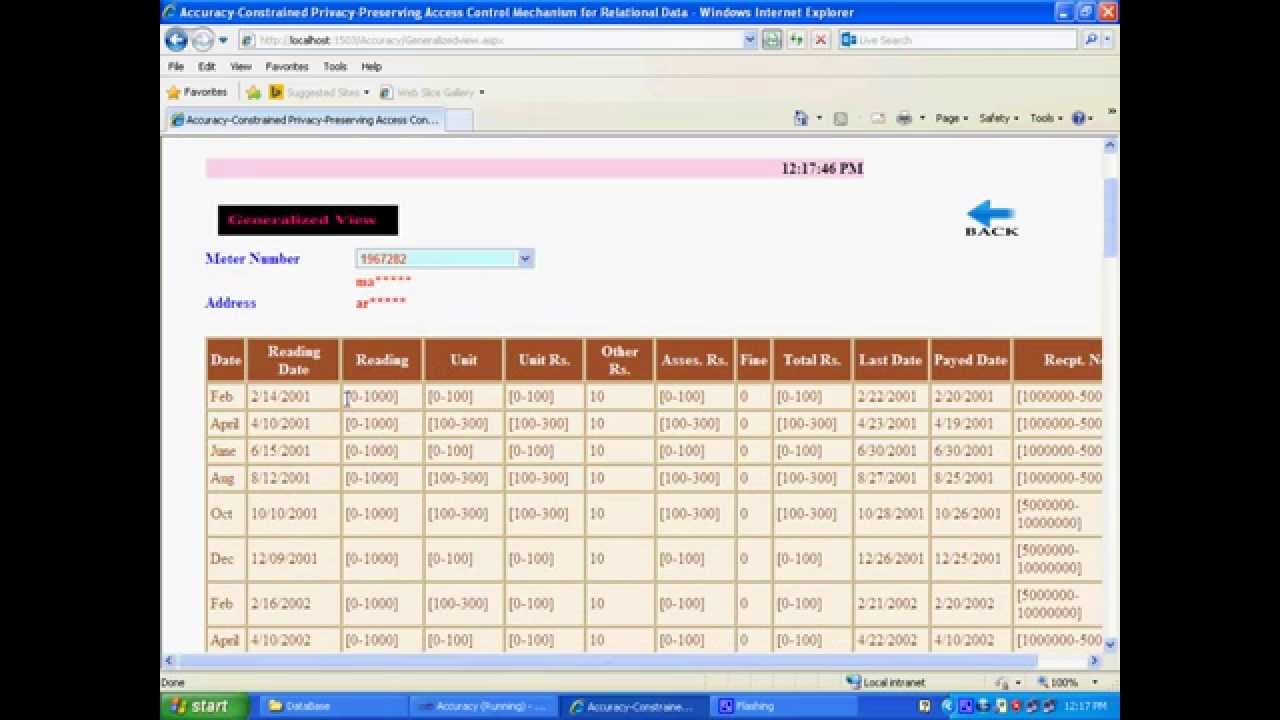Viewport: 1280px width, 720px height.
Task: Click the blue Help question mark icon
Action: tap(1078, 118)
